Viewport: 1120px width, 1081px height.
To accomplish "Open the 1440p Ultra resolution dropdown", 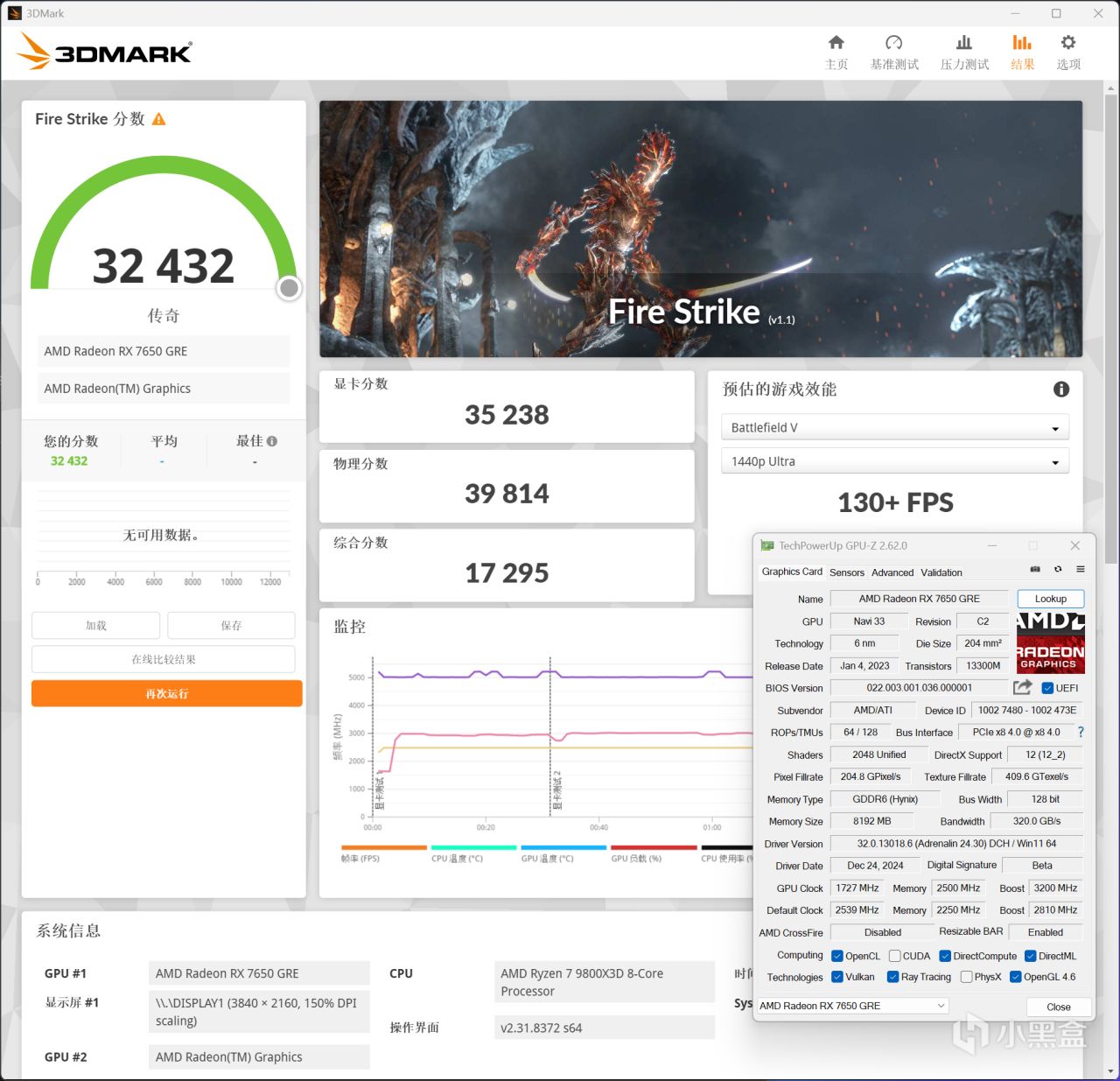I will coord(895,461).
